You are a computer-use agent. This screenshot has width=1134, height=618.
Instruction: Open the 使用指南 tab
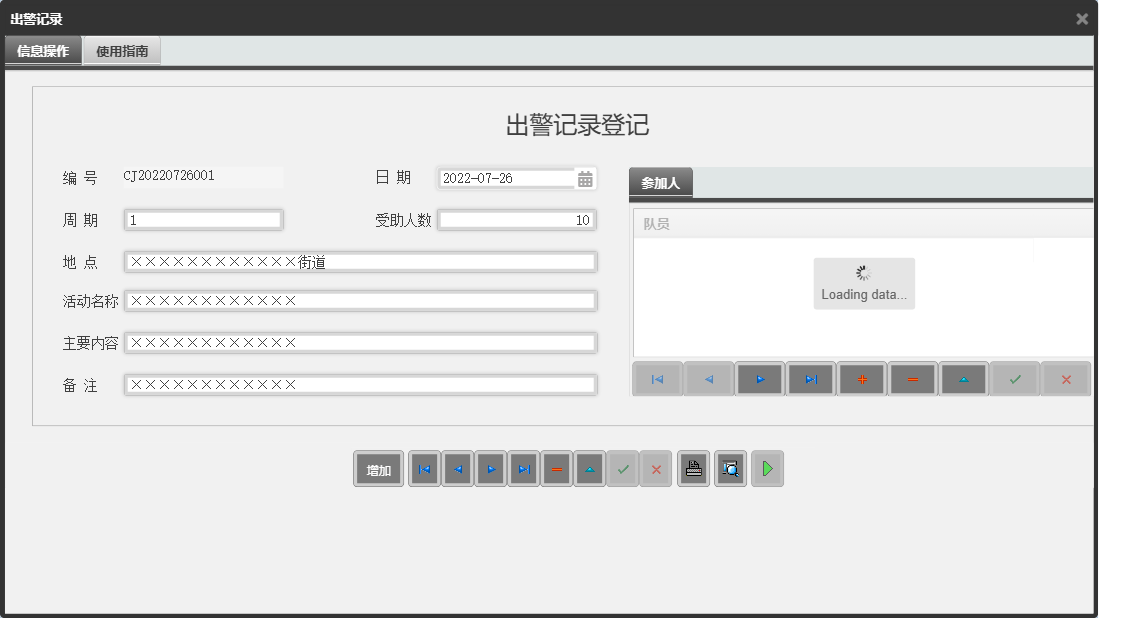122,51
